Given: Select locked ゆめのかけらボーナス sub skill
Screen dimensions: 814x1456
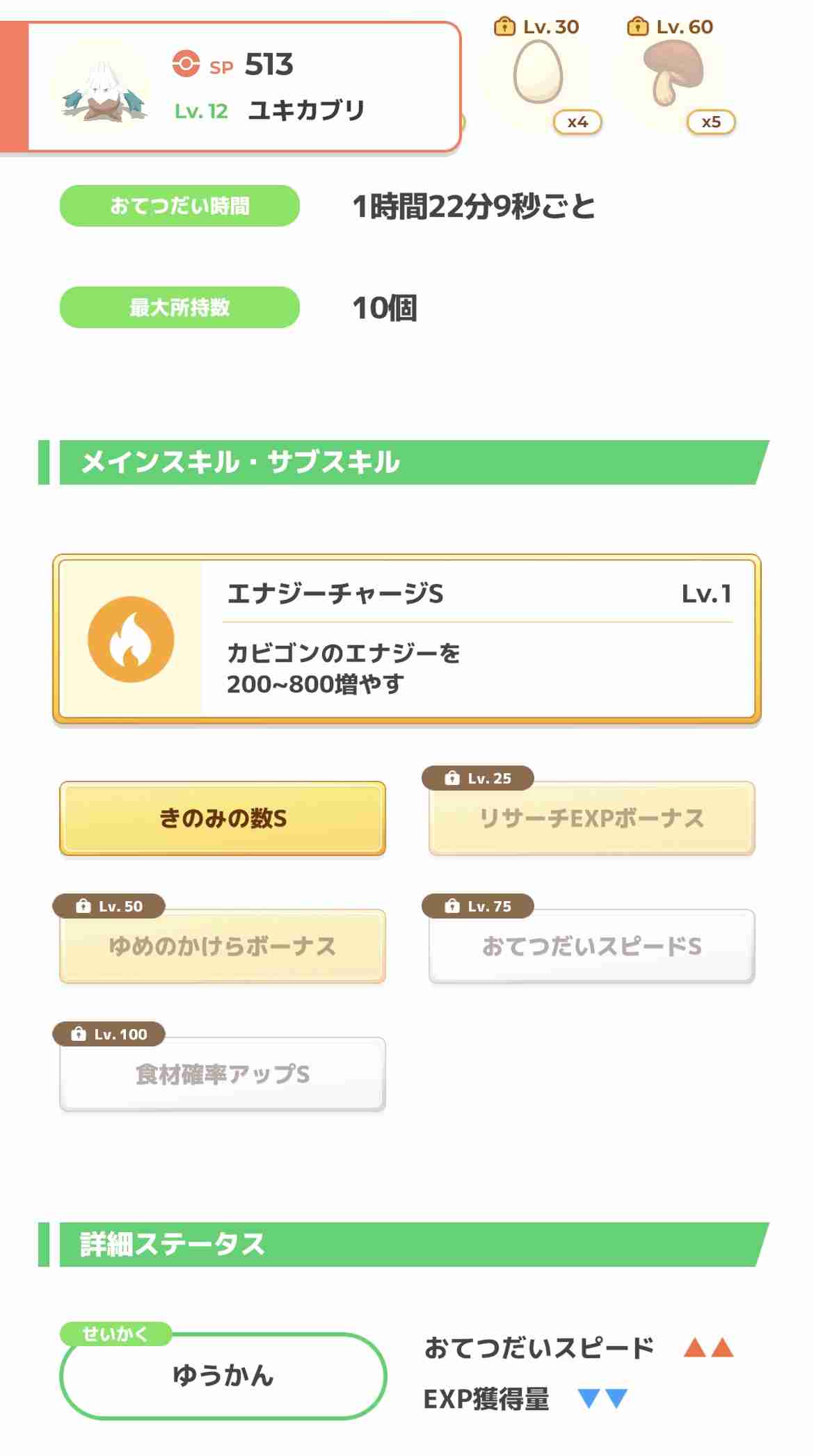Looking at the screenshot, I should coord(223,946).
